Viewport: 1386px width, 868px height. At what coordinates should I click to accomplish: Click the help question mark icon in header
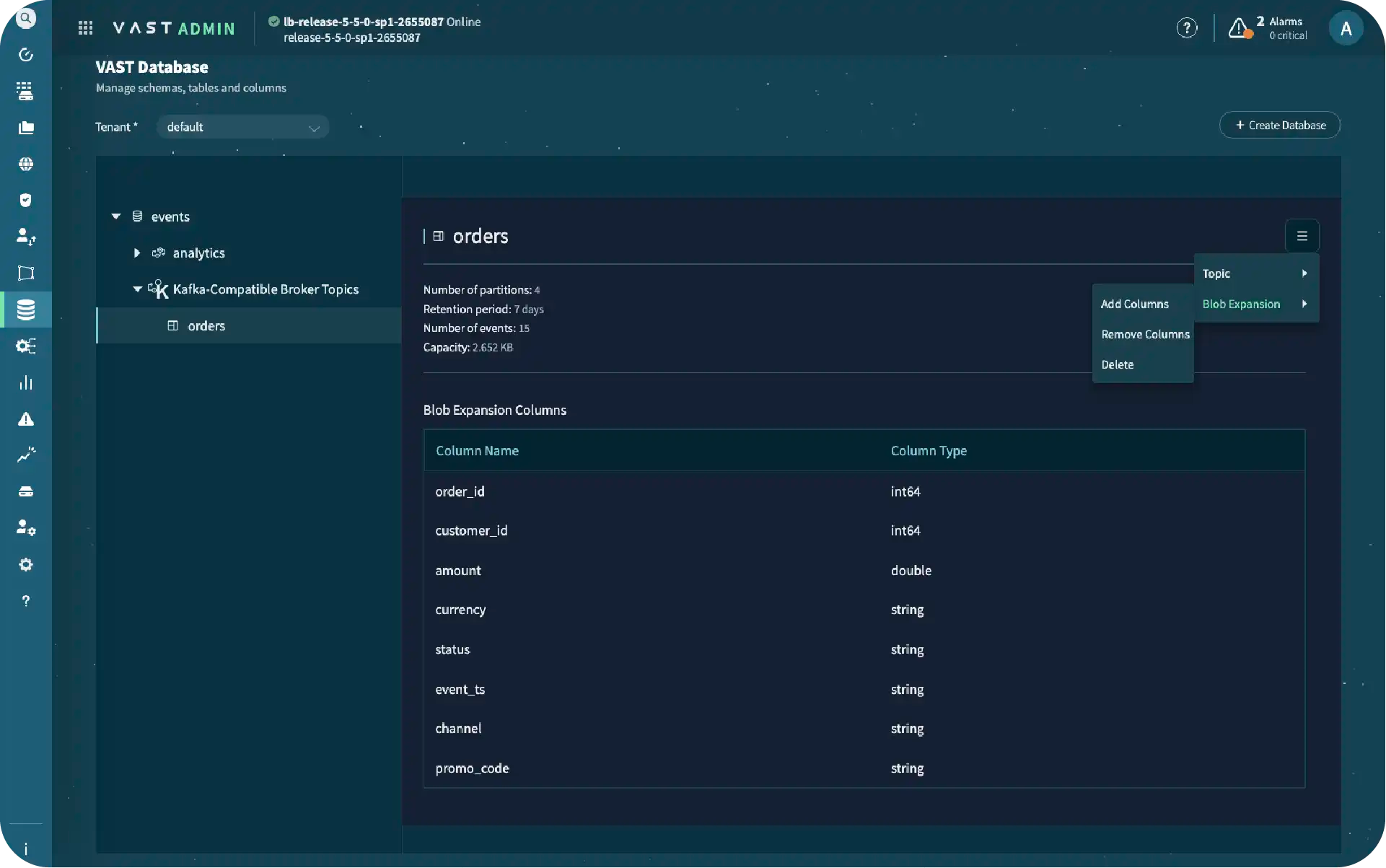1187,28
